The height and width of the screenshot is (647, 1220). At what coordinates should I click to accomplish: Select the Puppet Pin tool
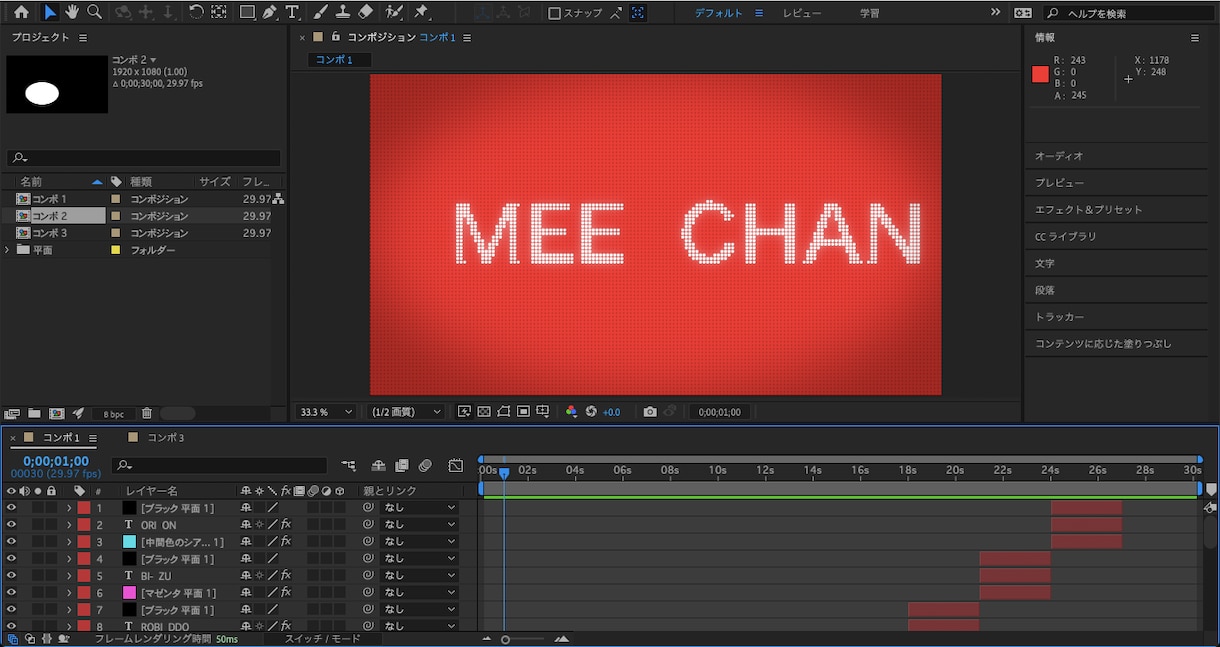tap(421, 13)
